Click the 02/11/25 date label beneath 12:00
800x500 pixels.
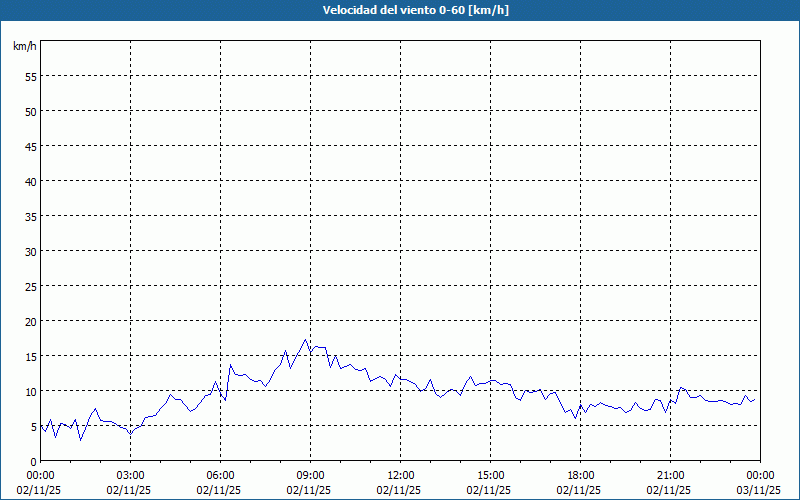pos(401,490)
